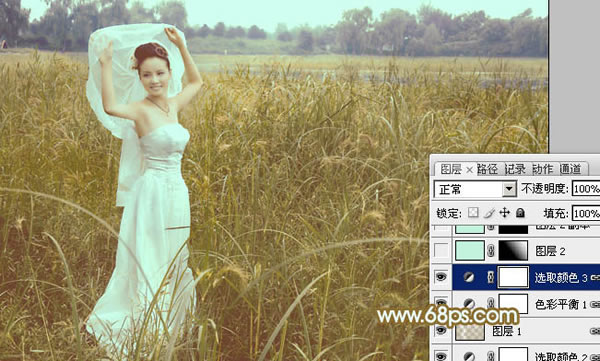Open 记录 history tab
Image resolution: width=600 pixels, height=361 pixels.
click(x=515, y=169)
